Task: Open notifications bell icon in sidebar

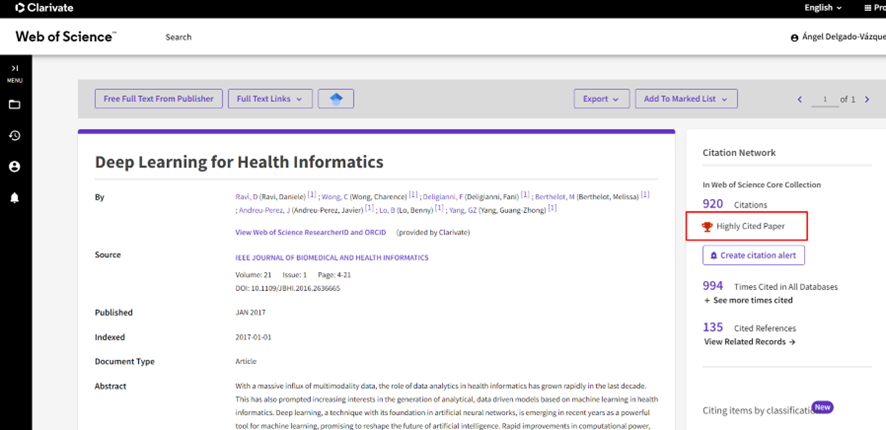Action: (15, 198)
